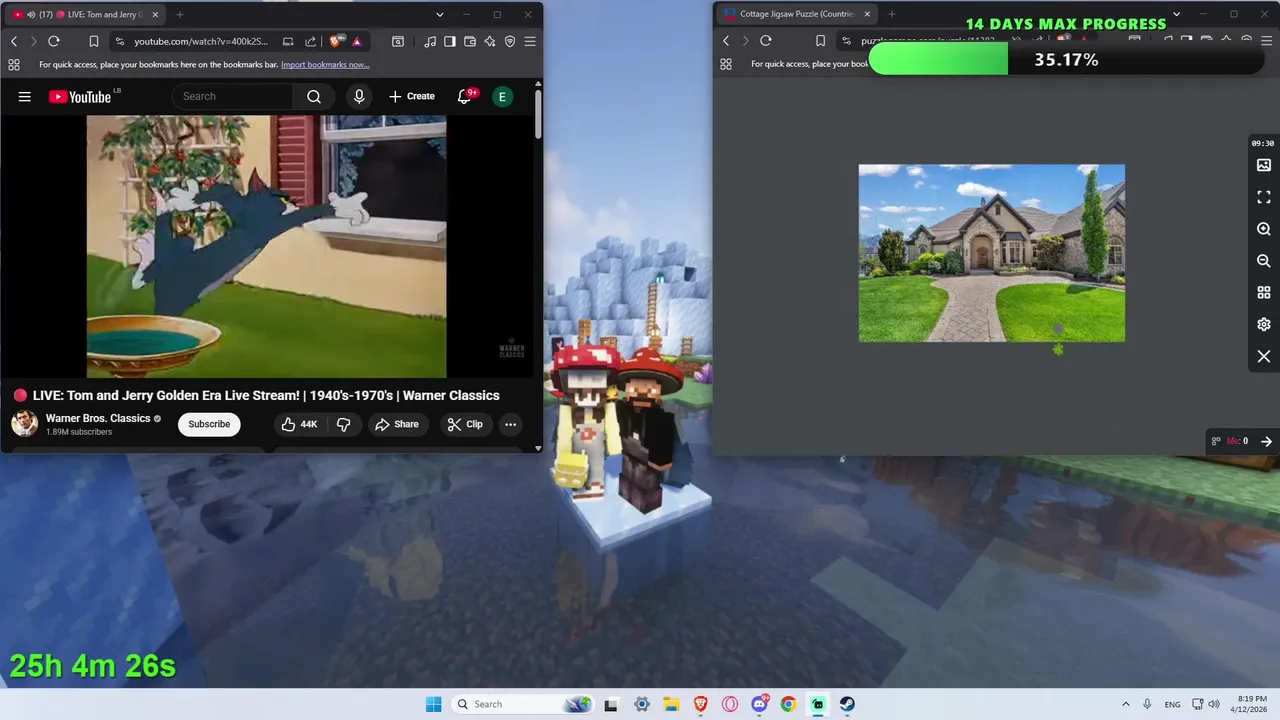Click Import bookmarks now link
This screenshot has width=1280, height=720.
click(325, 65)
